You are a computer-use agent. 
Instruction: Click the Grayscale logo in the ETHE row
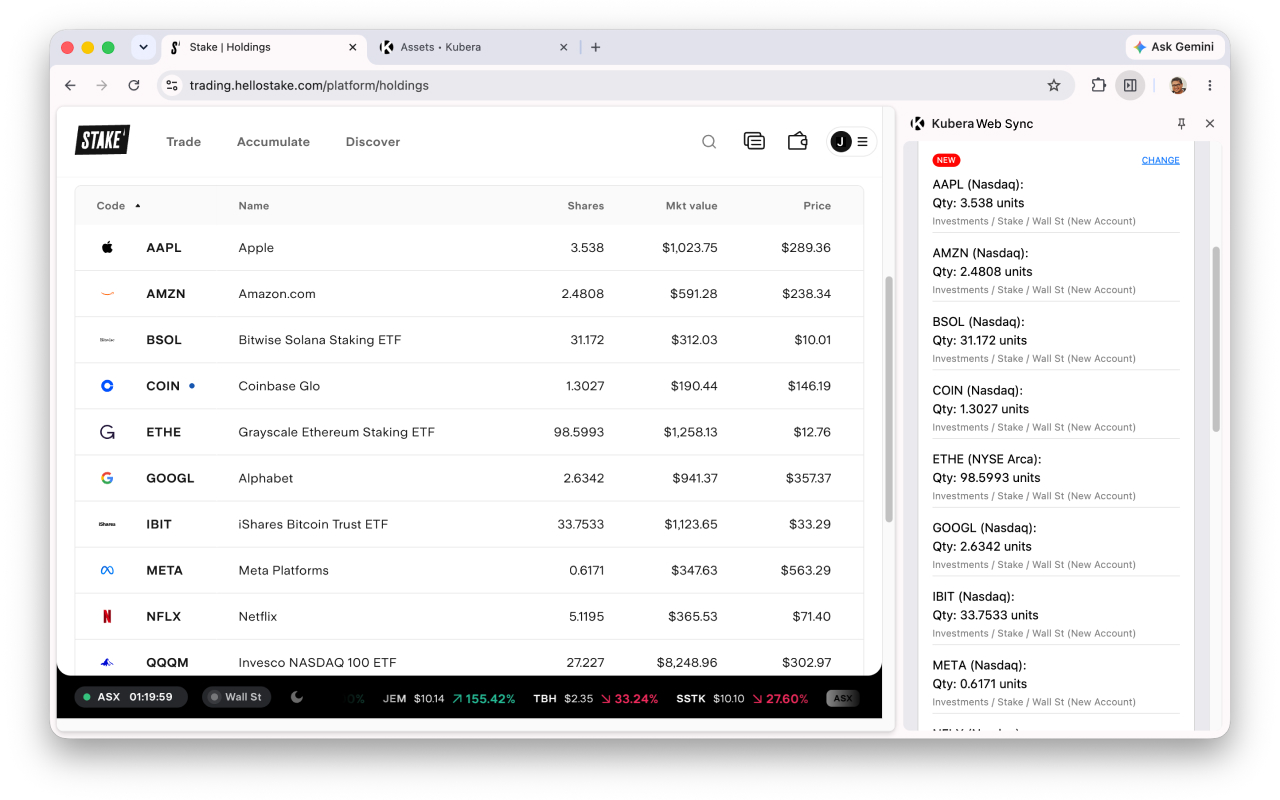(x=107, y=432)
